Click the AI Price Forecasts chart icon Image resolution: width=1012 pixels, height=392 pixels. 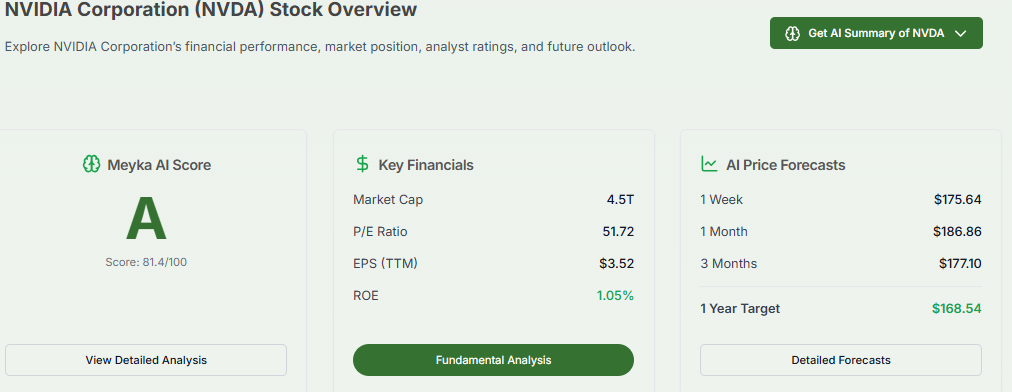709,164
